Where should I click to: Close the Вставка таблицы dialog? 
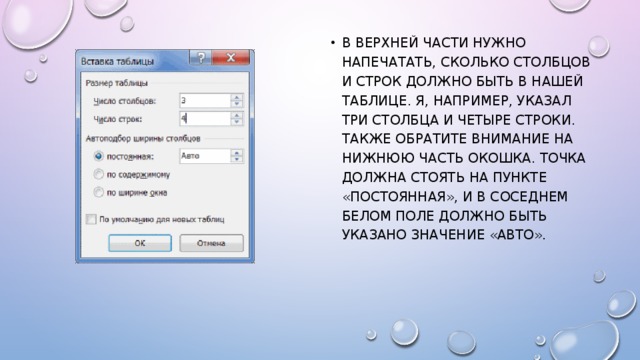pos(231,58)
